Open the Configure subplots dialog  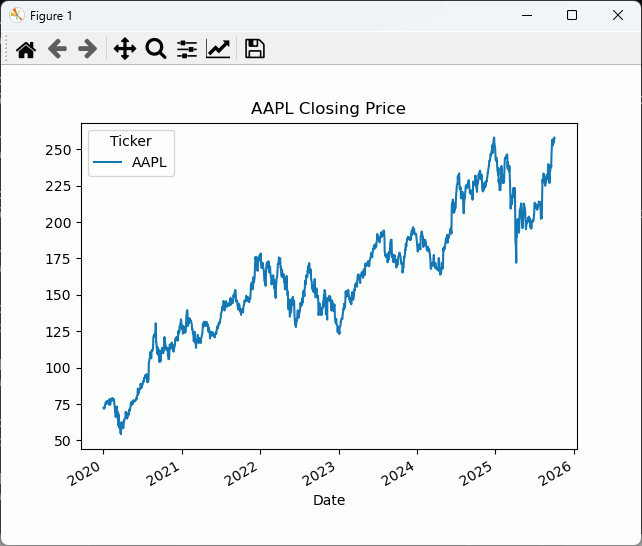coord(187,49)
